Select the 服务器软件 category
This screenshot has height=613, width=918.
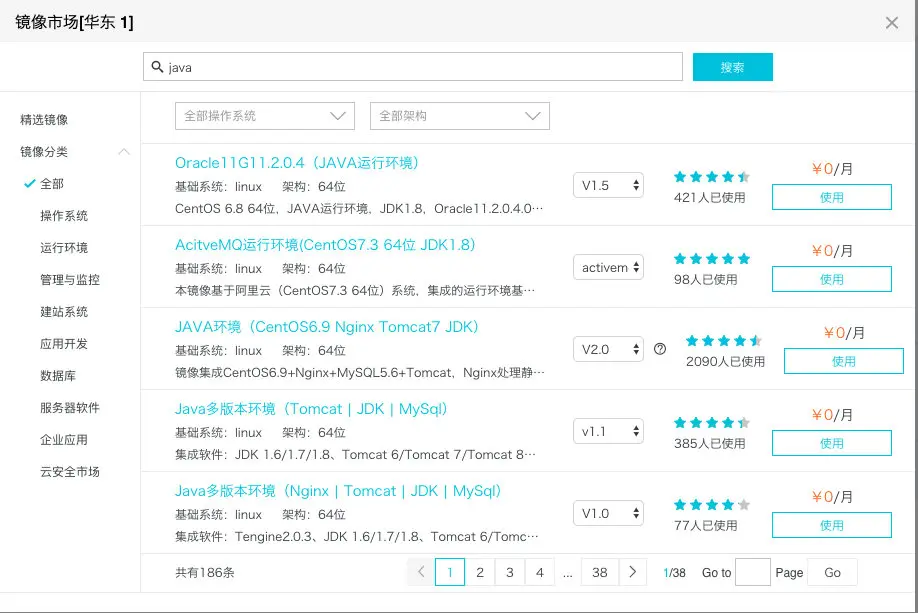(70, 408)
